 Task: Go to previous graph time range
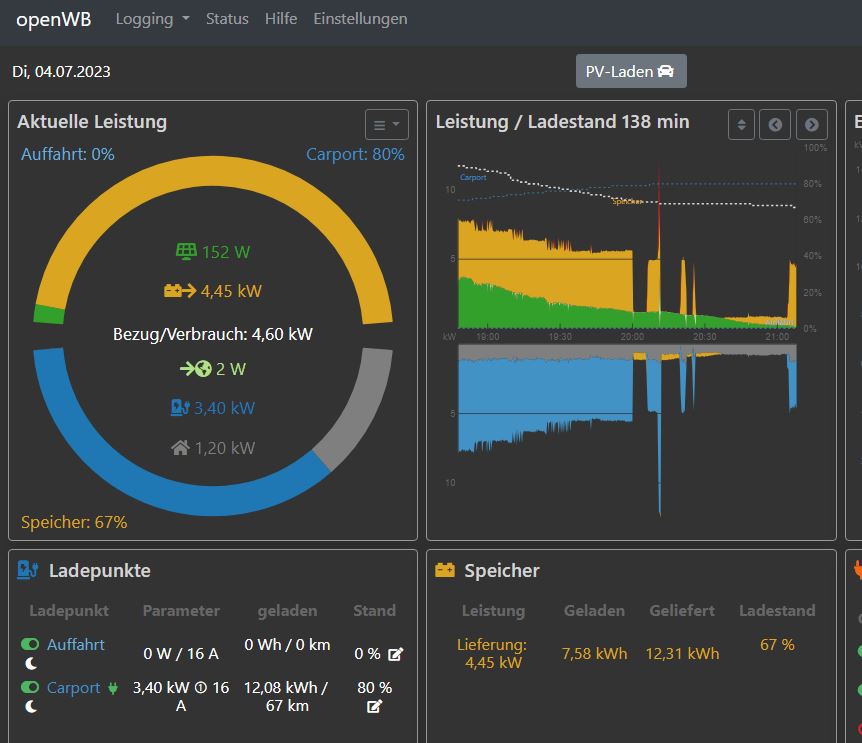pyautogui.click(x=775, y=125)
